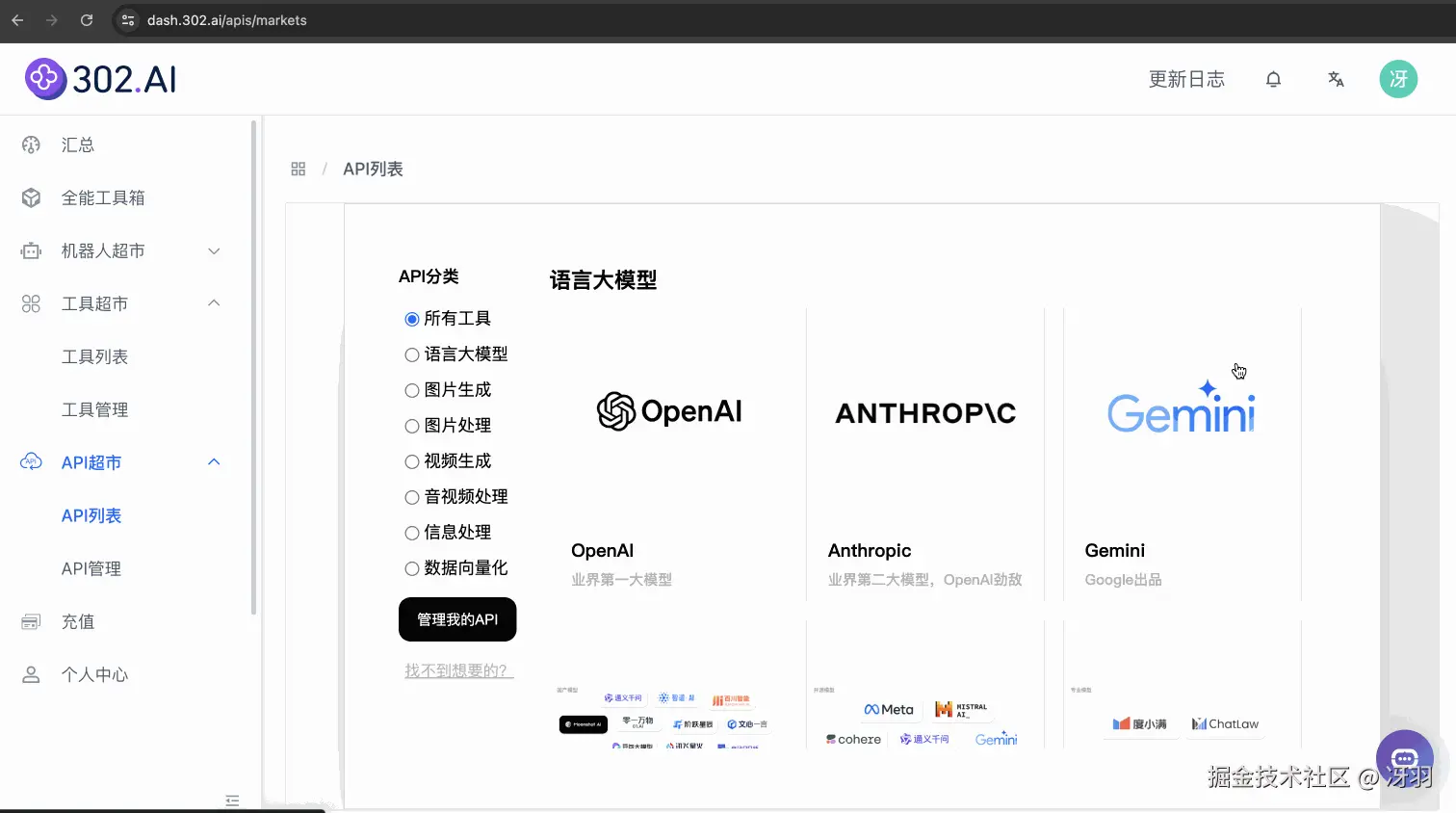Click the API超市 cloud icon
1456x813 pixels.
(x=31, y=461)
